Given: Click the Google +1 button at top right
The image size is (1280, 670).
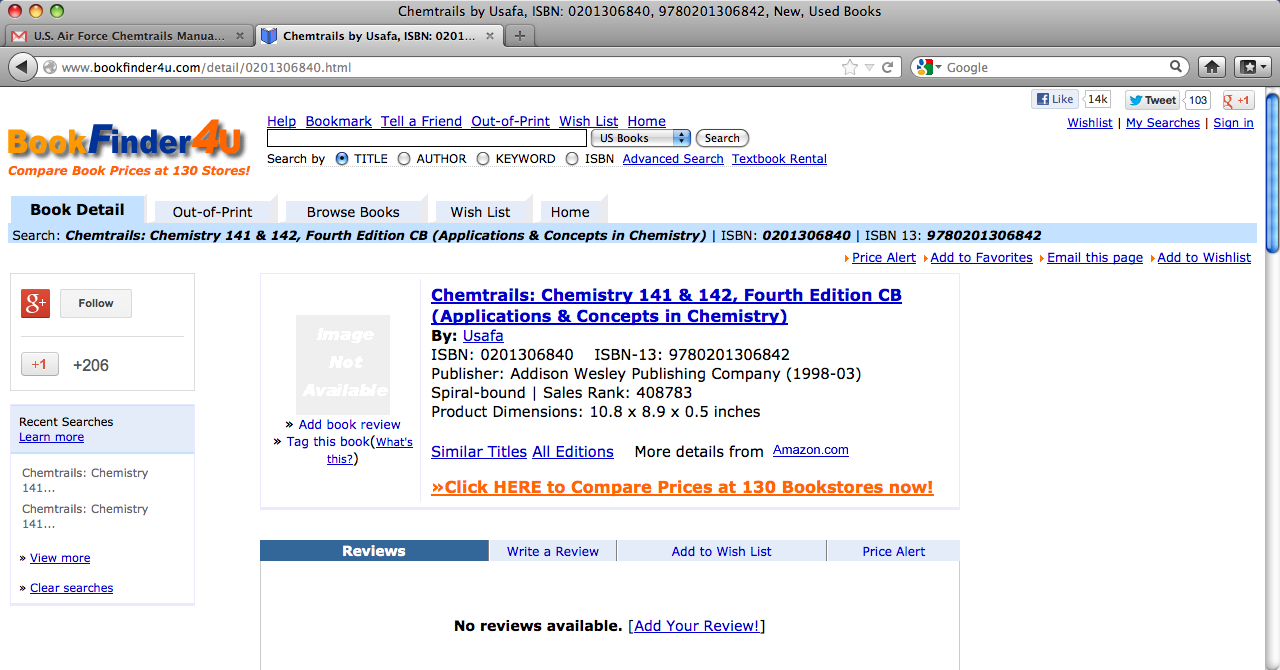Looking at the screenshot, I should (x=1239, y=100).
